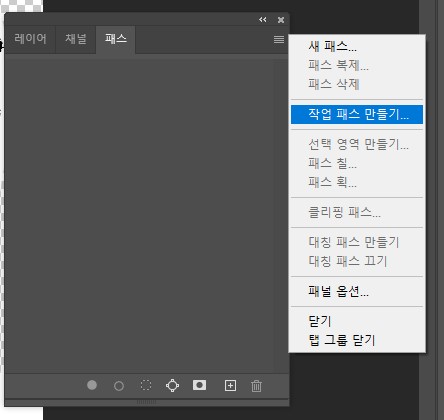Image resolution: width=444 pixels, height=420 pixels.
Task: Select 작업 패스 만들기... menu item
Action: (357, 114)
